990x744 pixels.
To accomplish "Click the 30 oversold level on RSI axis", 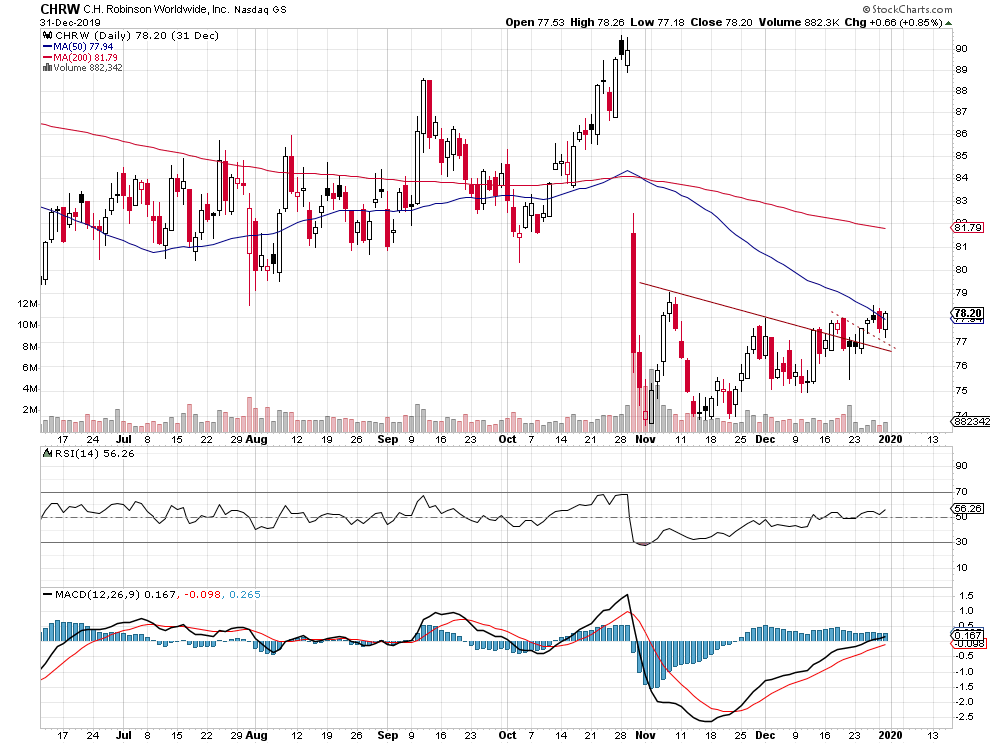I will point(961,541).
